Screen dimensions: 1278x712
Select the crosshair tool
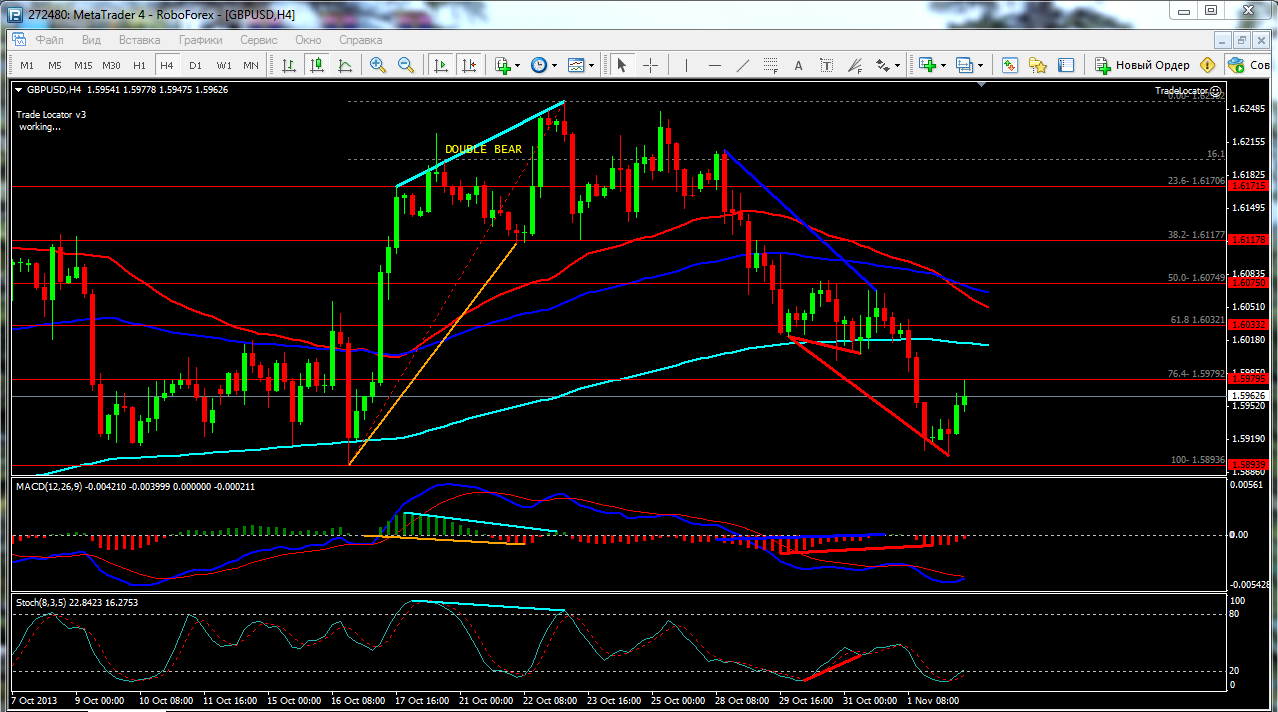coord(650,65)
